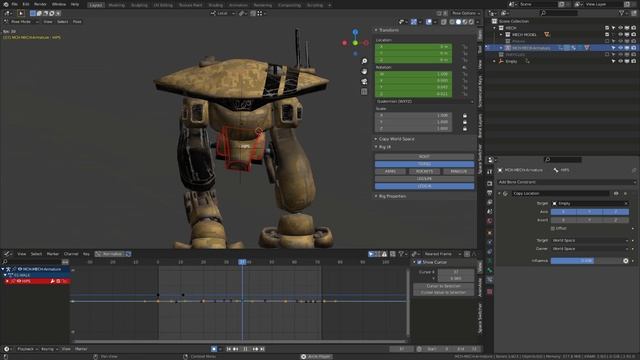Open Add Bone Constraint dropdown
The height and width of the screenshot is (360, 640).
point(567,182)
